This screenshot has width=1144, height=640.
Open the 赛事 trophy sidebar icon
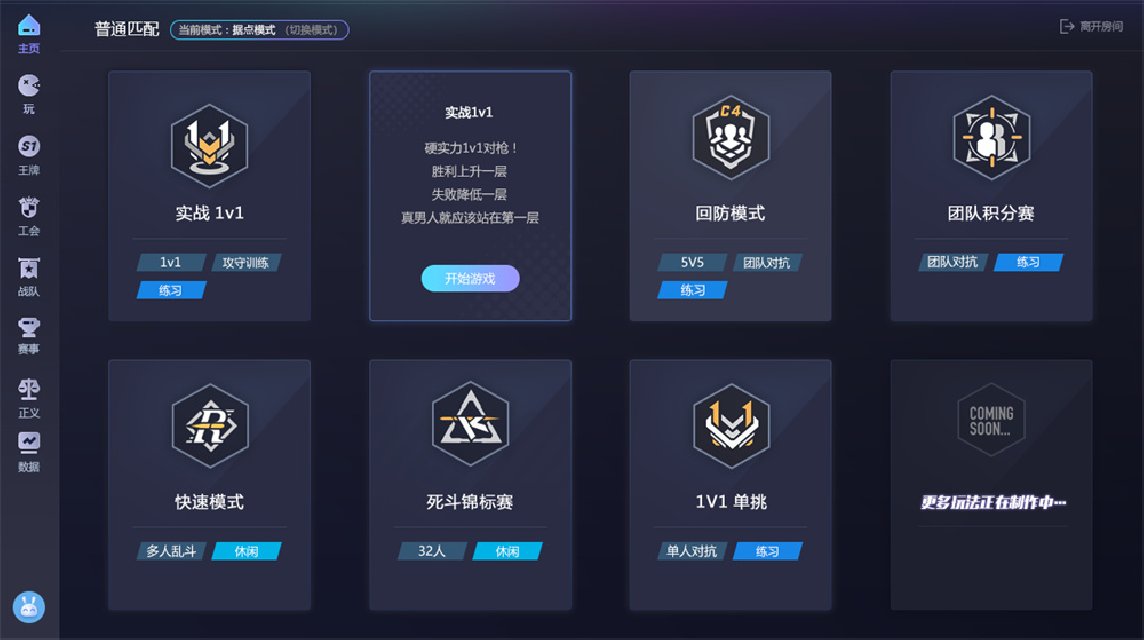29,335
